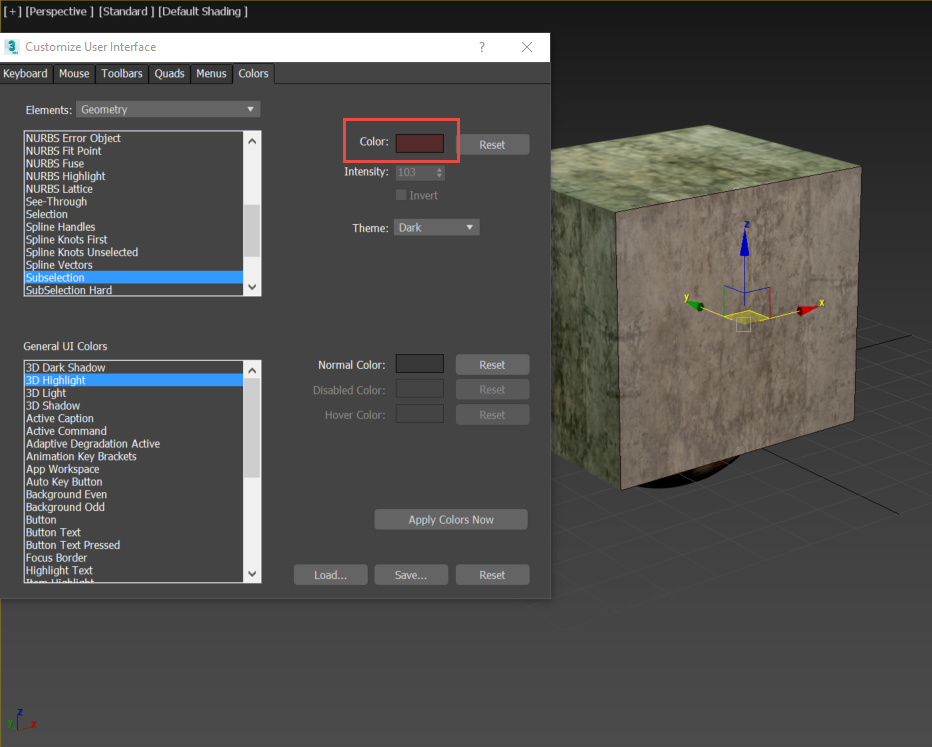Open the [Default Shading] viewport label menu
This screenshot has width=932, height=747.
[201, 11]
